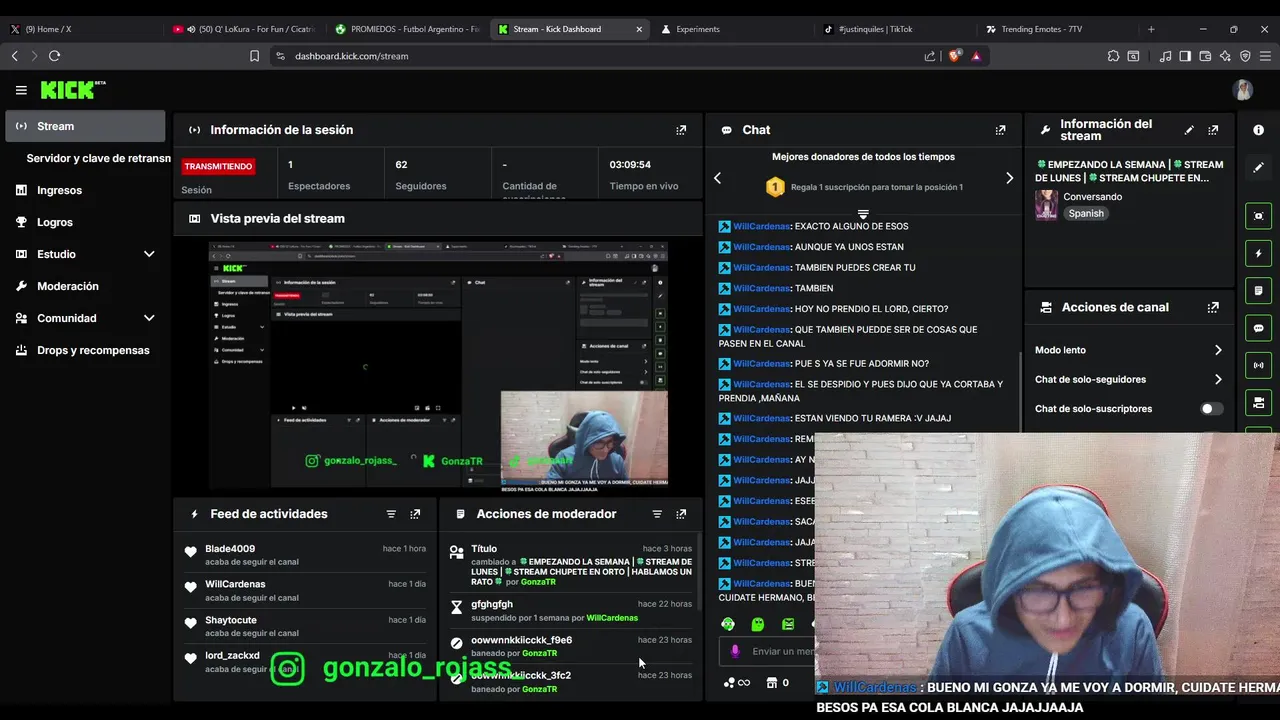Filter the Acciones de moderador list
Screen dimensions: 1280x720
[657, 514]
